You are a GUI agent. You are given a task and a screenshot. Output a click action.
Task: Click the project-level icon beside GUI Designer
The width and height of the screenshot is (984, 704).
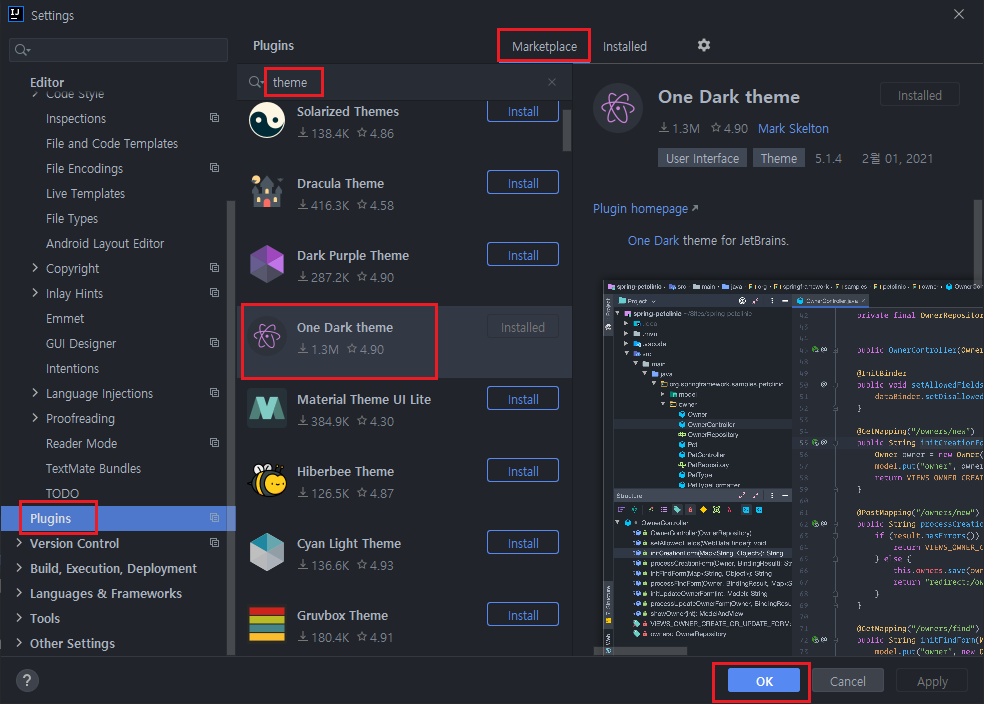coord(215,343)
